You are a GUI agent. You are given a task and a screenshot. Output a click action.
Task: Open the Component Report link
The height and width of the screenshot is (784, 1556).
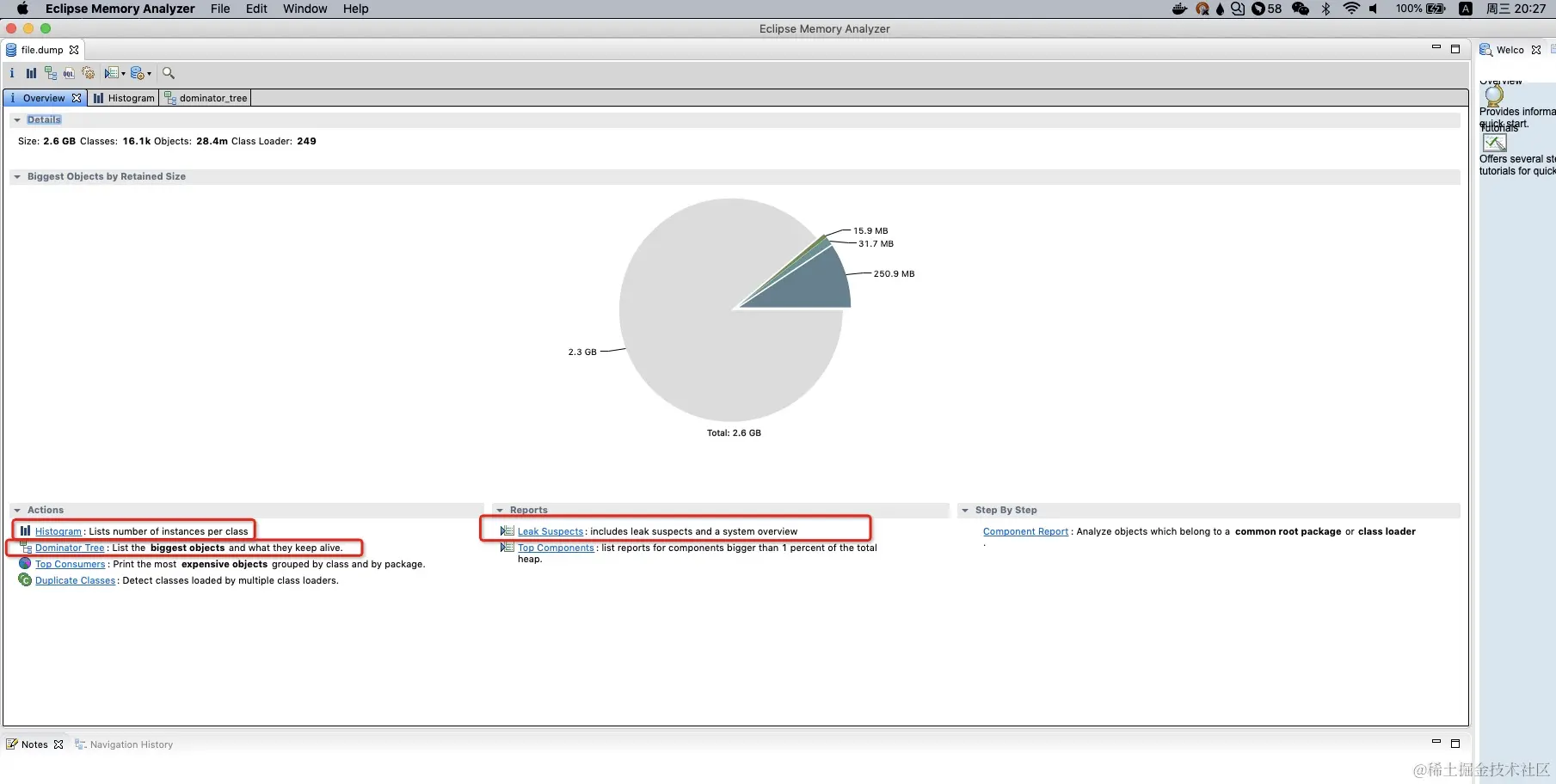[x=1025, y=531]
